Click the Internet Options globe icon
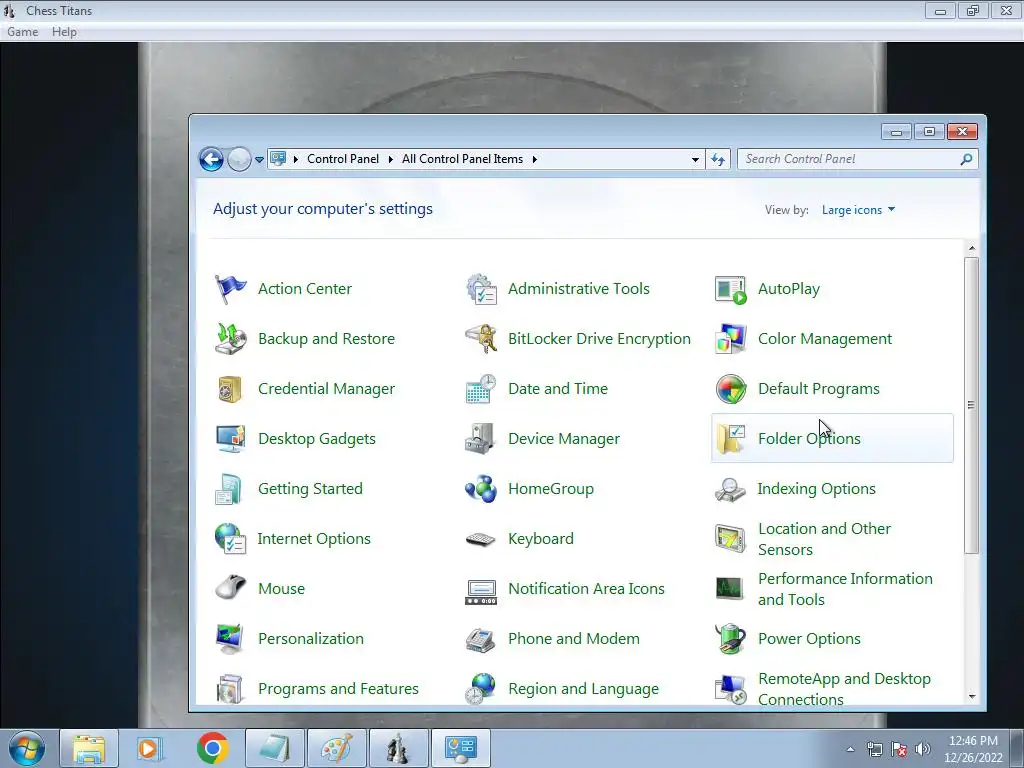Screen dimensions: 1024x768 click(x=230, y=538)
